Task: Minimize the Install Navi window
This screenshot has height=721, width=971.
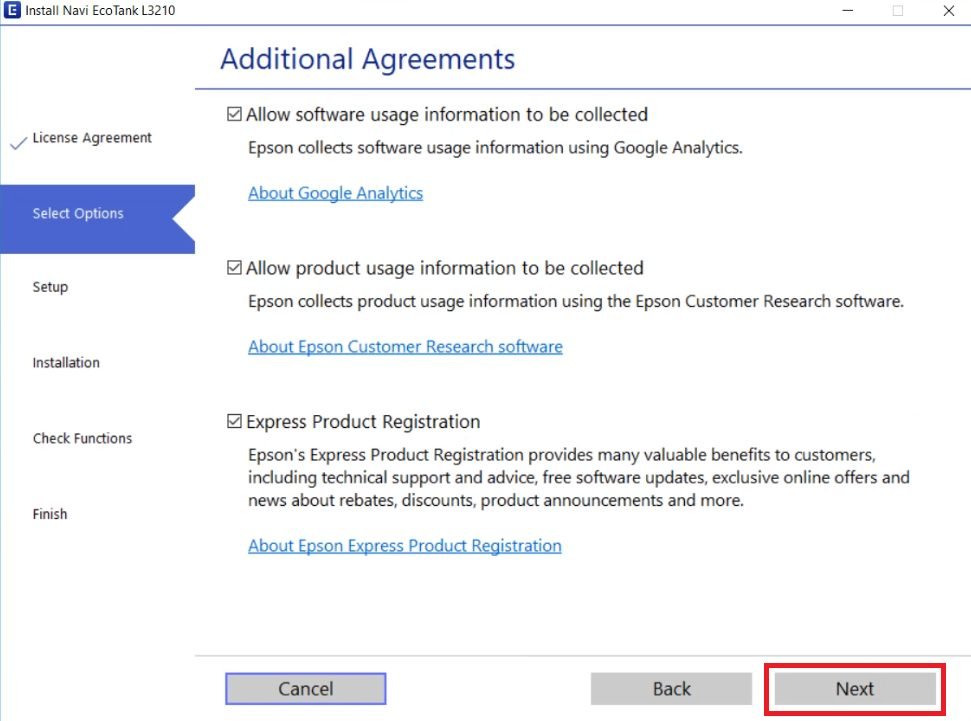Action: click(x=848, y=11)
